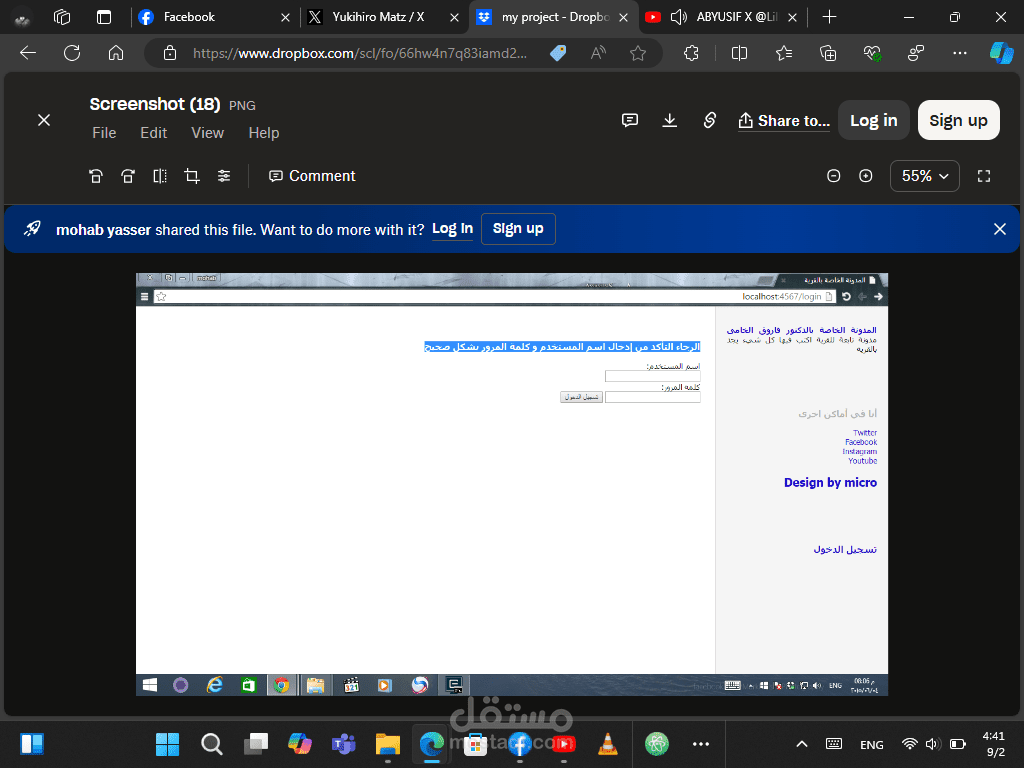Open the Help menu
The width and height of the screenshot is (1024, 768).
pos(264,133)
